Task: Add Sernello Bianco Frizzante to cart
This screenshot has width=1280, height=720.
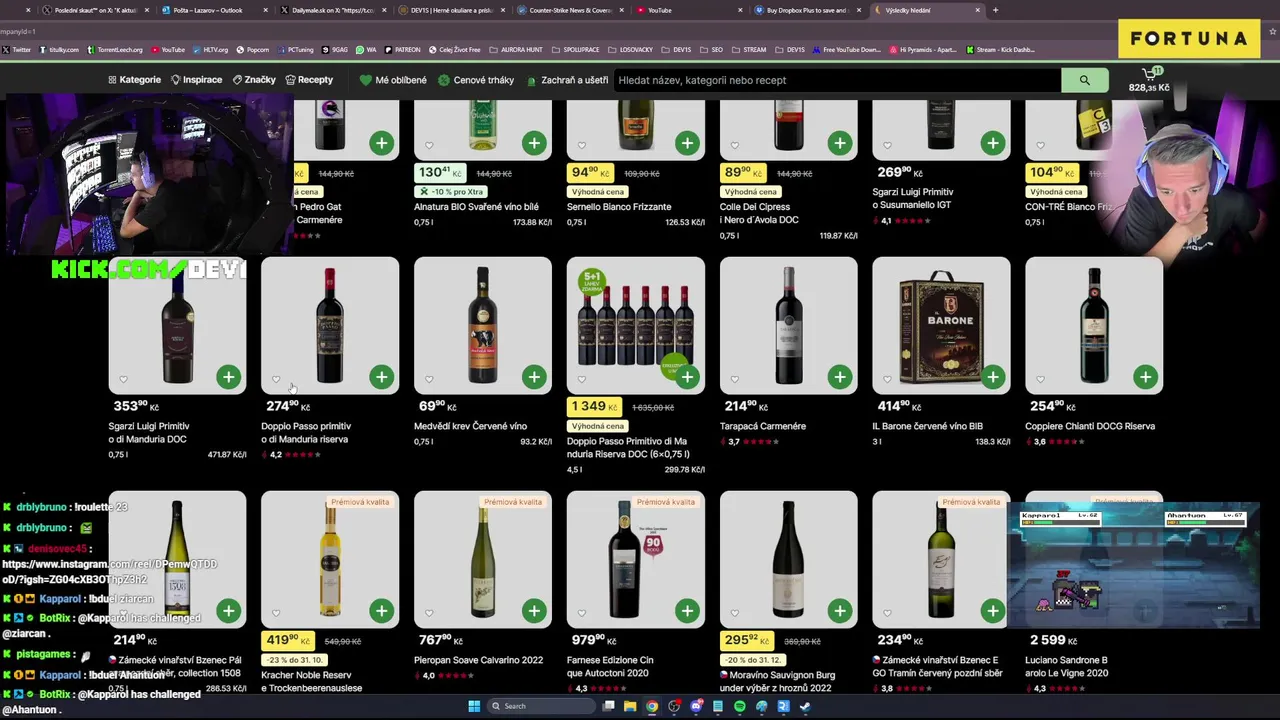Action: [x=687, y=143]
